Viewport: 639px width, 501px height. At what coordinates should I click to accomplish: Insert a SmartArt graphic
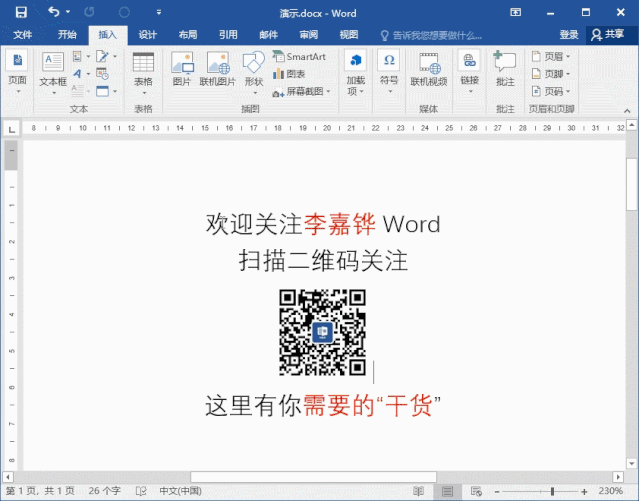(x=299, y=56)
